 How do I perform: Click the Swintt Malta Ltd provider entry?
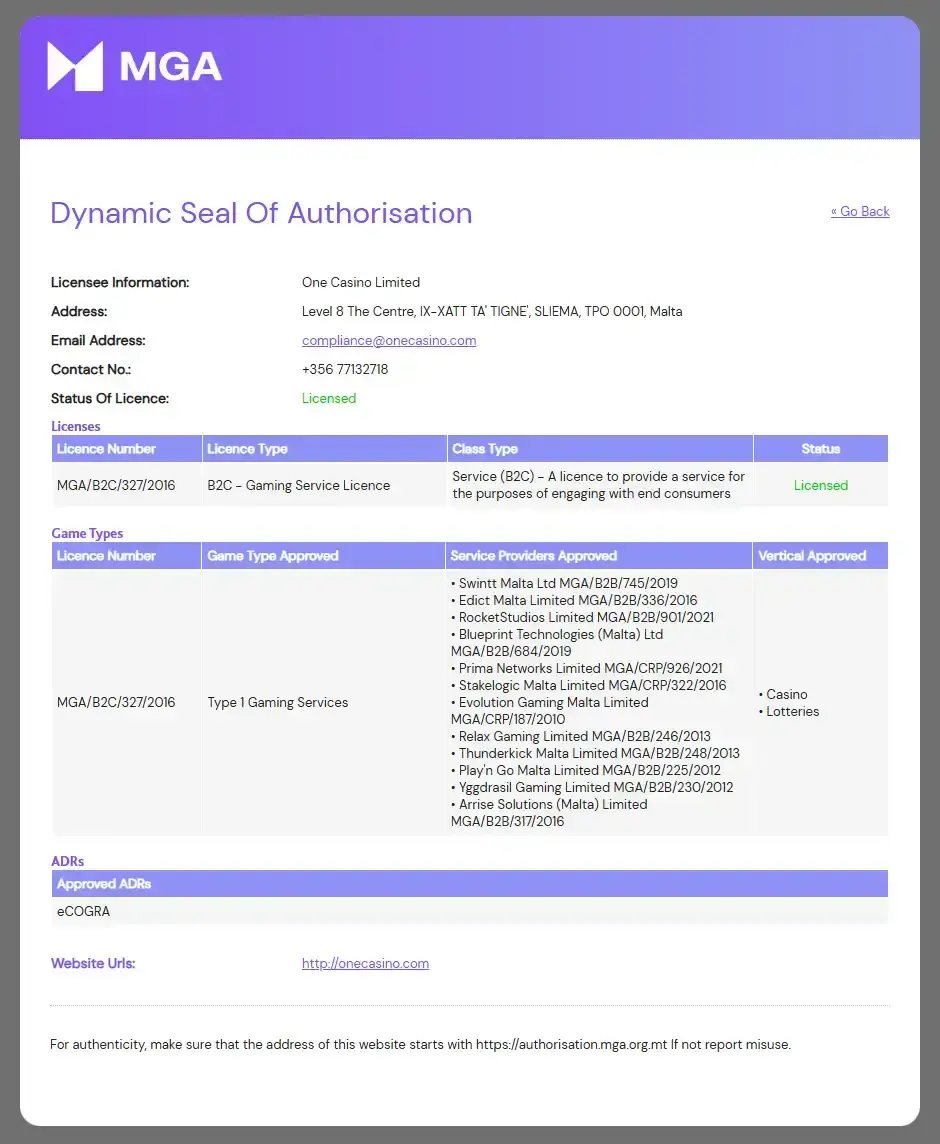click(x=565, y=583)
